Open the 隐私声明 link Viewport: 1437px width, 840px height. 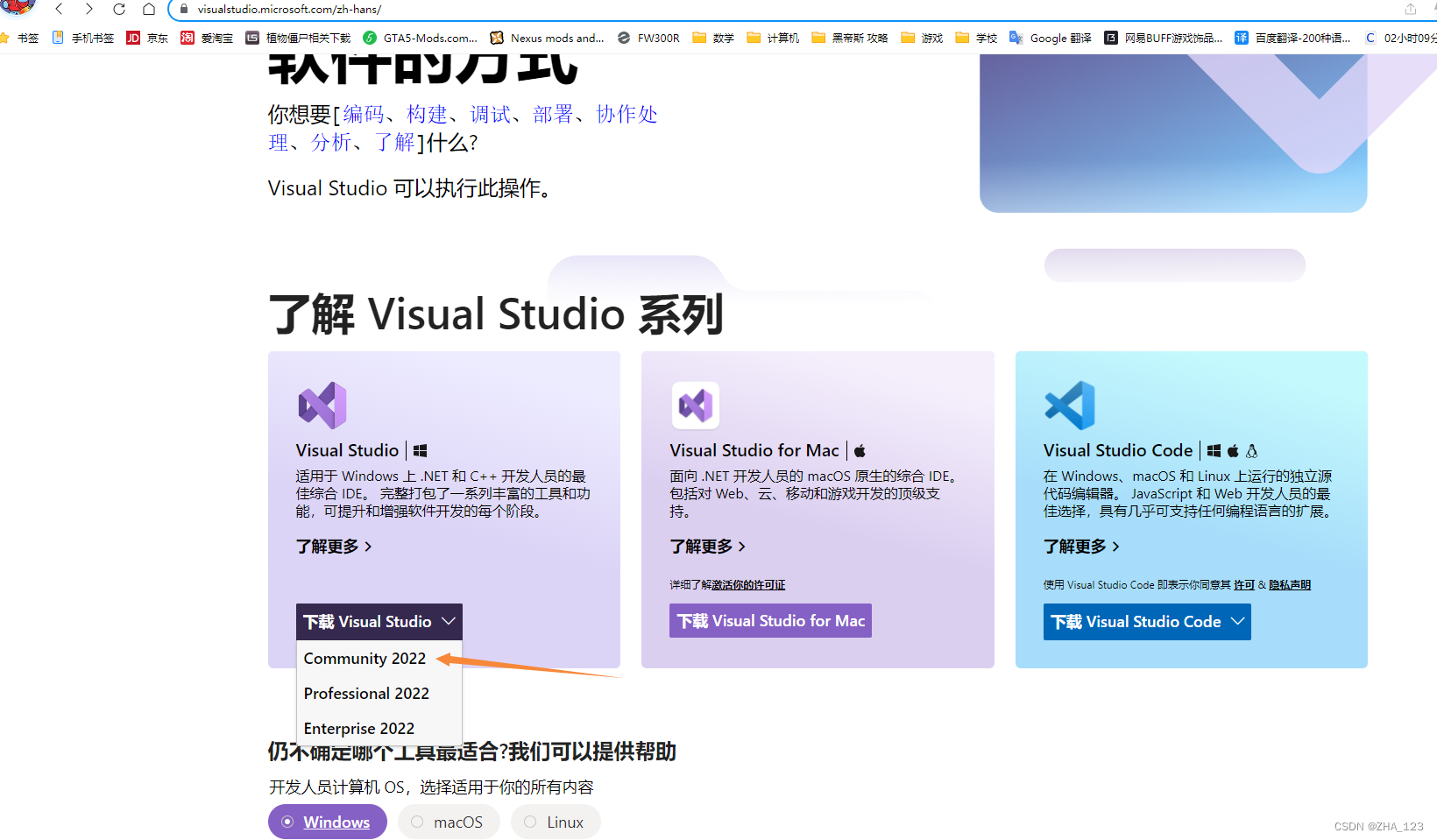tap(1290, 585)
